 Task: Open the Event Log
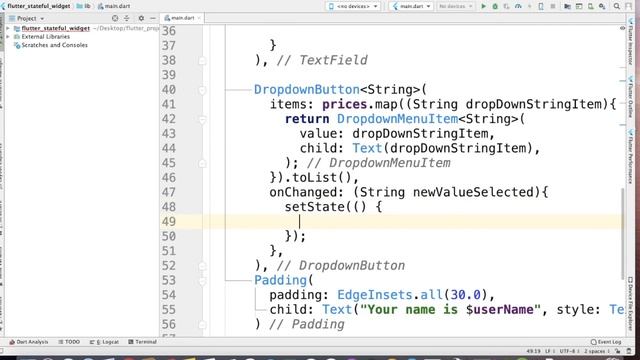pos(606,342)
